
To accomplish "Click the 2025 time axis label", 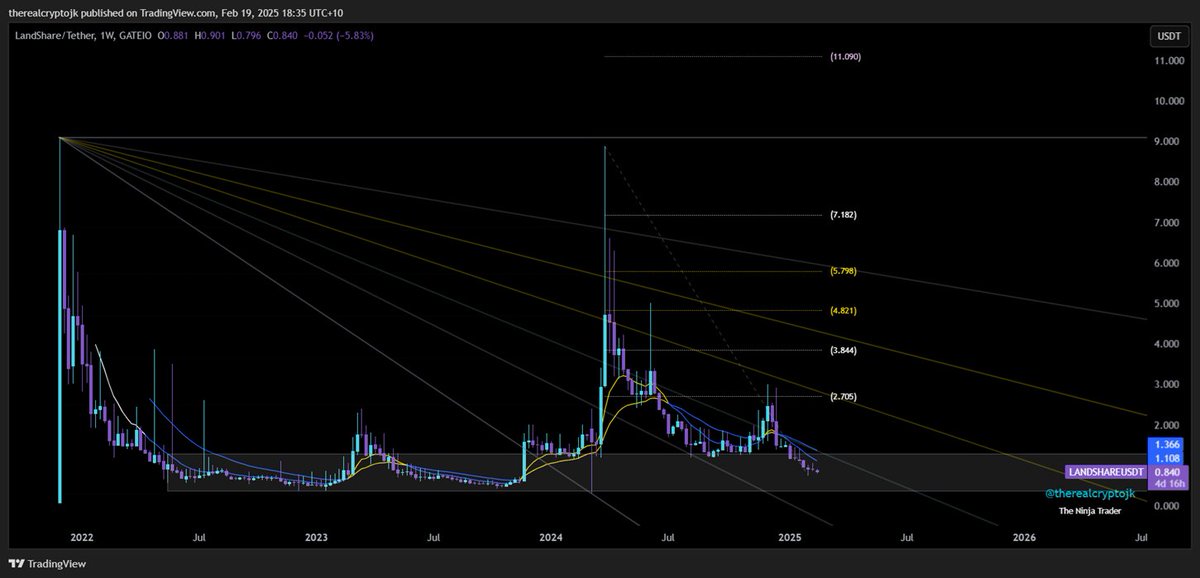I will click(789, 537).
